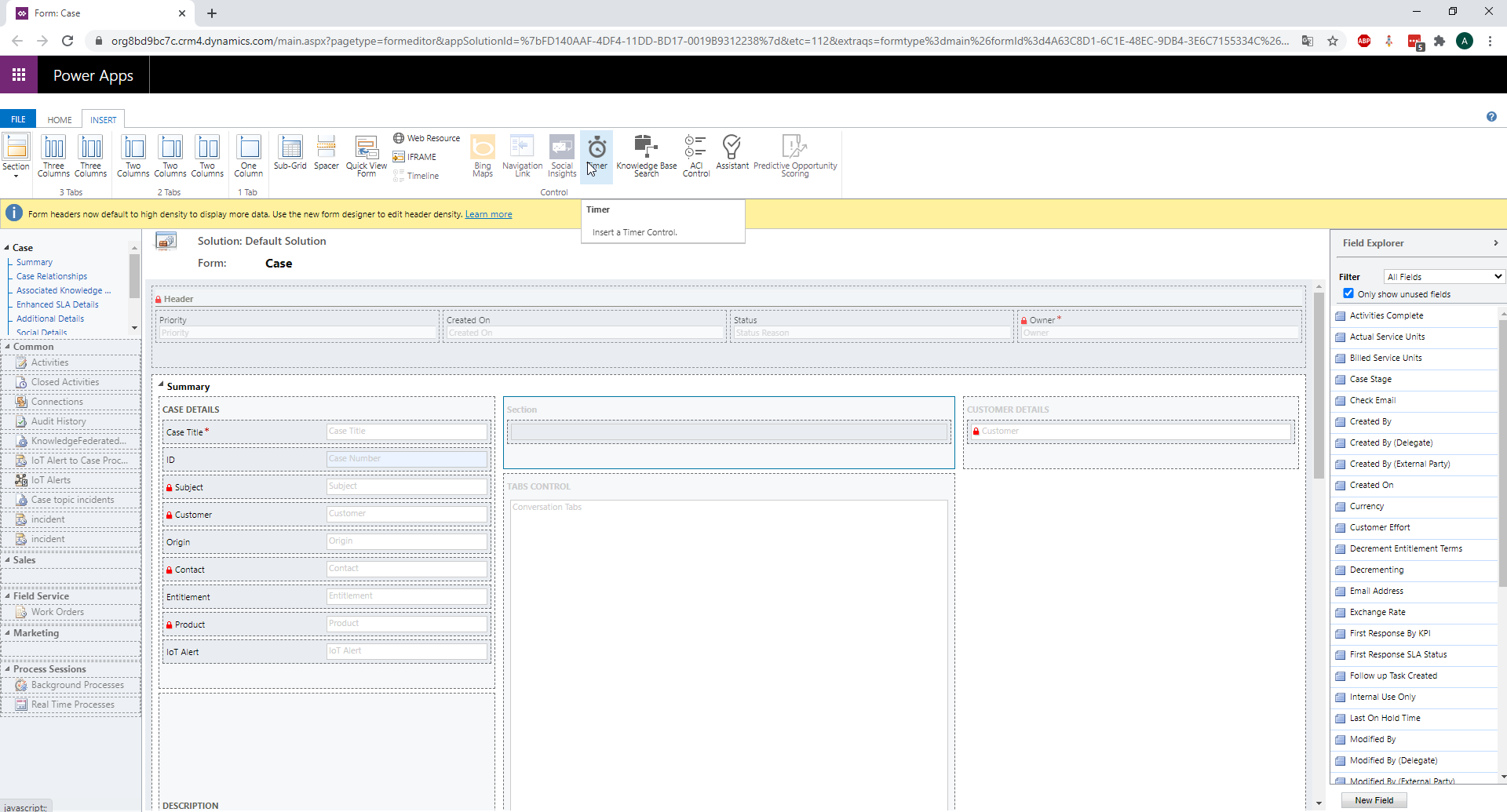Insert a Section from the ribbon
The image size is (1507, 812).
coord(16,155)
